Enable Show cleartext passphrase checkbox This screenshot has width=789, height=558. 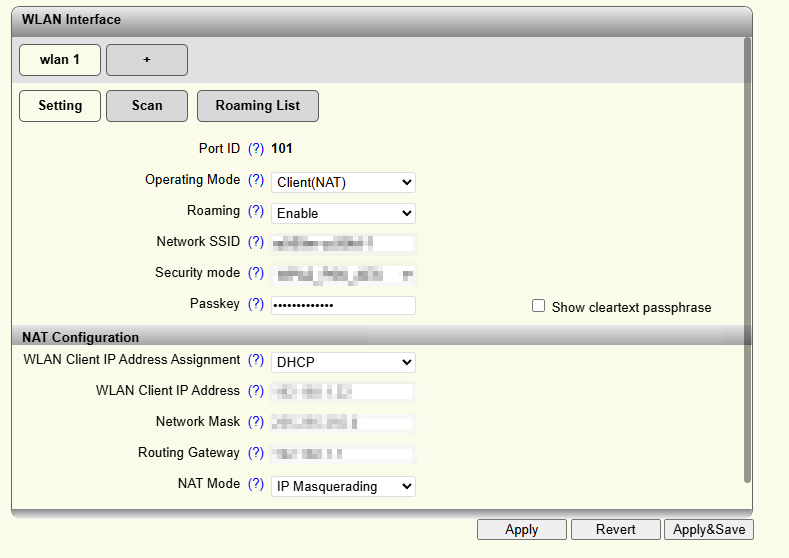coord(539,306)
